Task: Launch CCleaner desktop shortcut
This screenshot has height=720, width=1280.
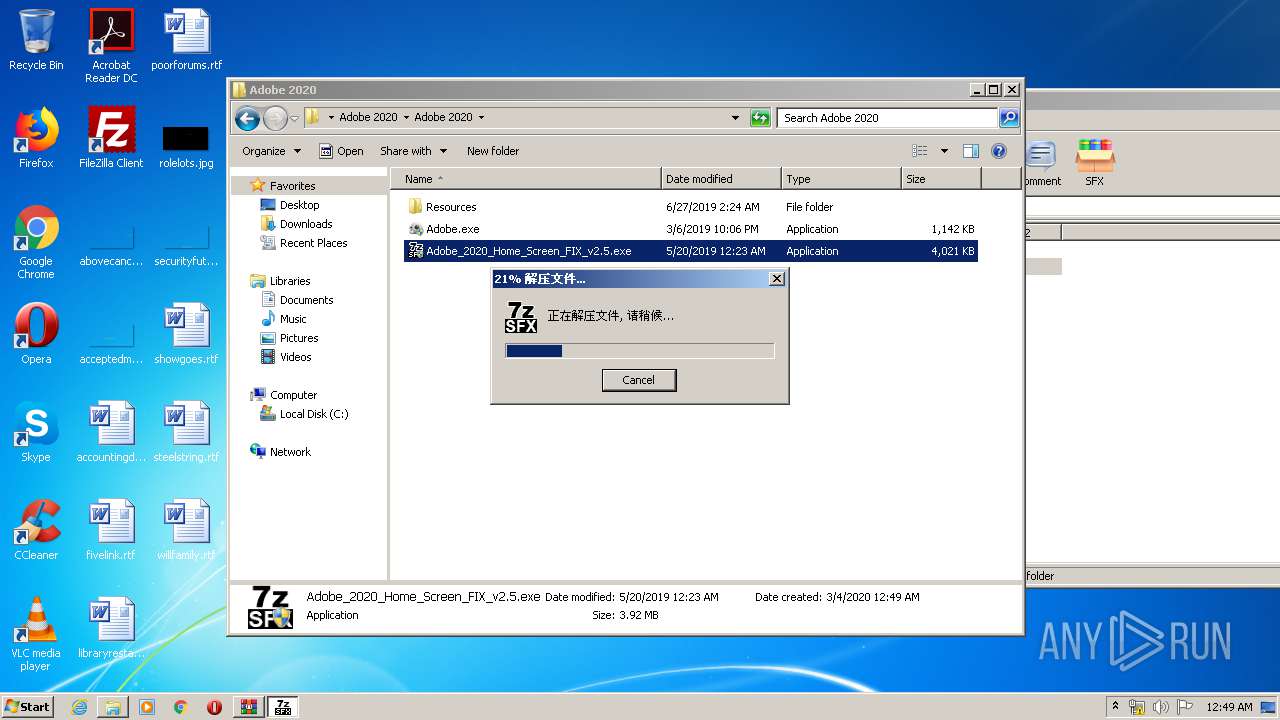Action: point(36,530)
